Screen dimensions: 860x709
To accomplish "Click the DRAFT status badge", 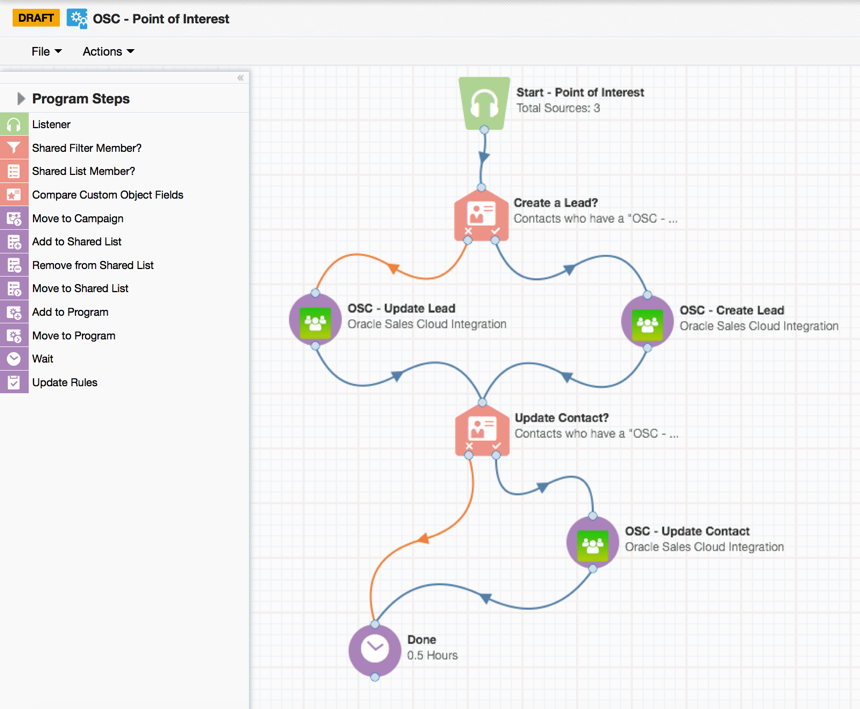I will [x=36, y=18].
